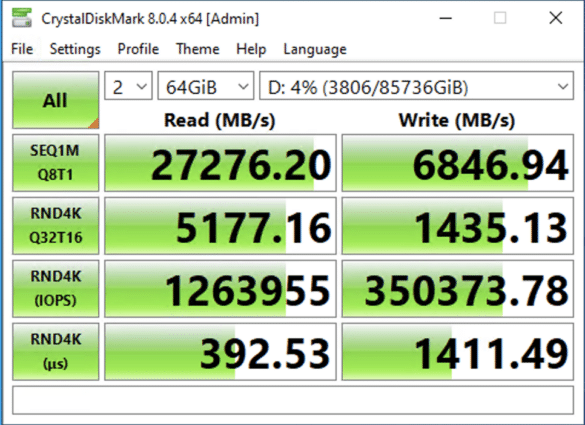Screen dimensions: 585x425
Task: Maximize the CrystalDiskMark window
Action: pos(500,18)
